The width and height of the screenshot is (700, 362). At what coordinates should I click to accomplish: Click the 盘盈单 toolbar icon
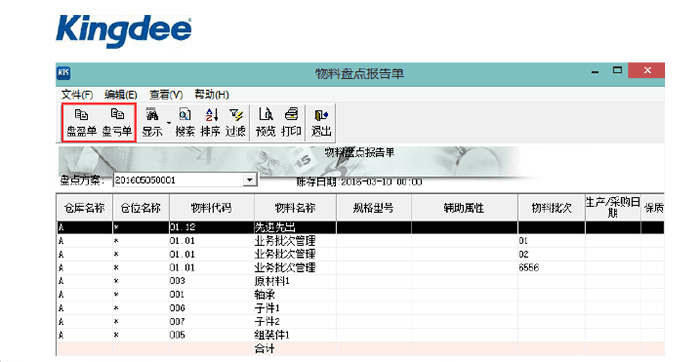point(81,123)
